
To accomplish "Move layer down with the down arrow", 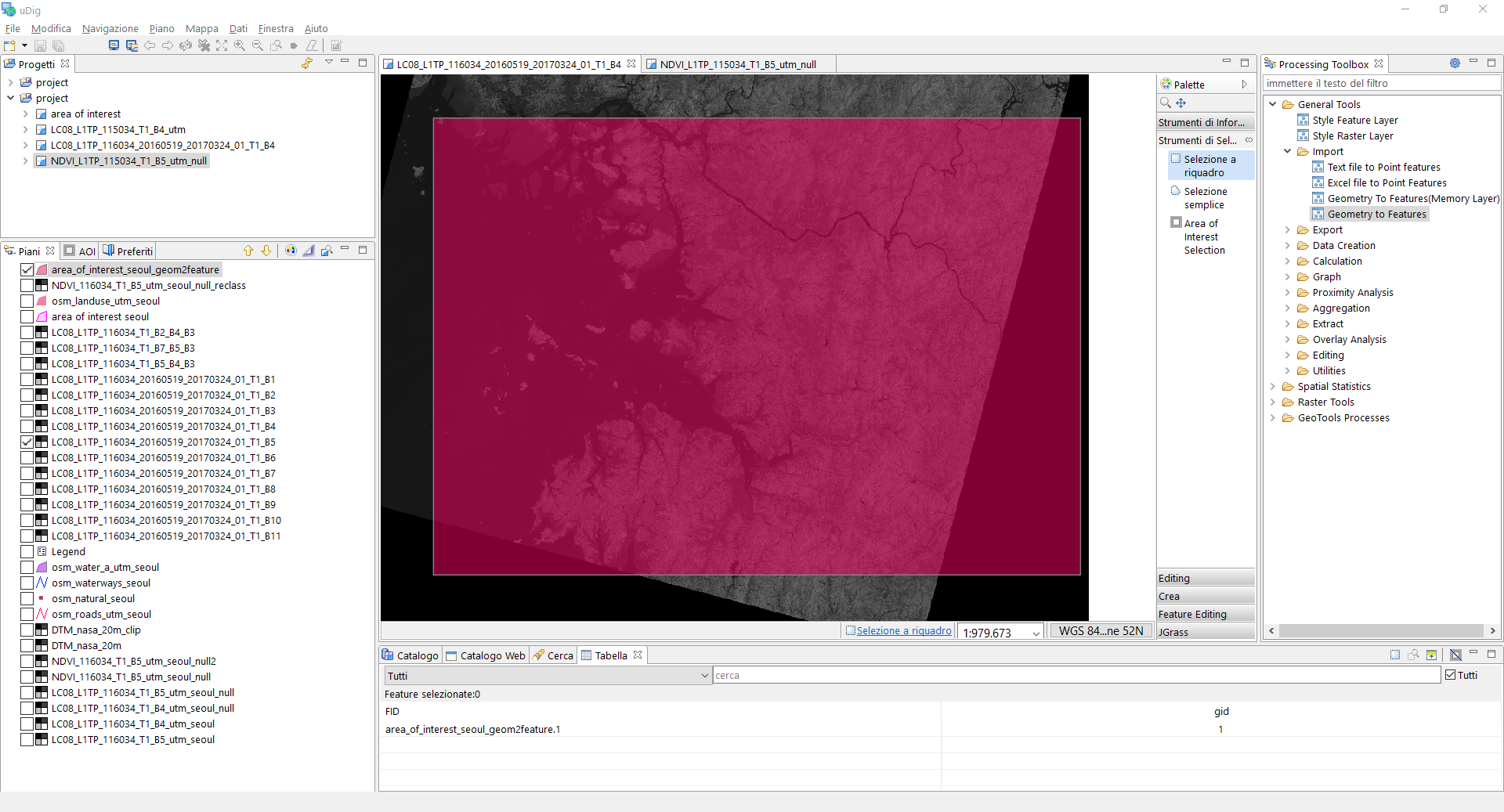I will 266,251.
